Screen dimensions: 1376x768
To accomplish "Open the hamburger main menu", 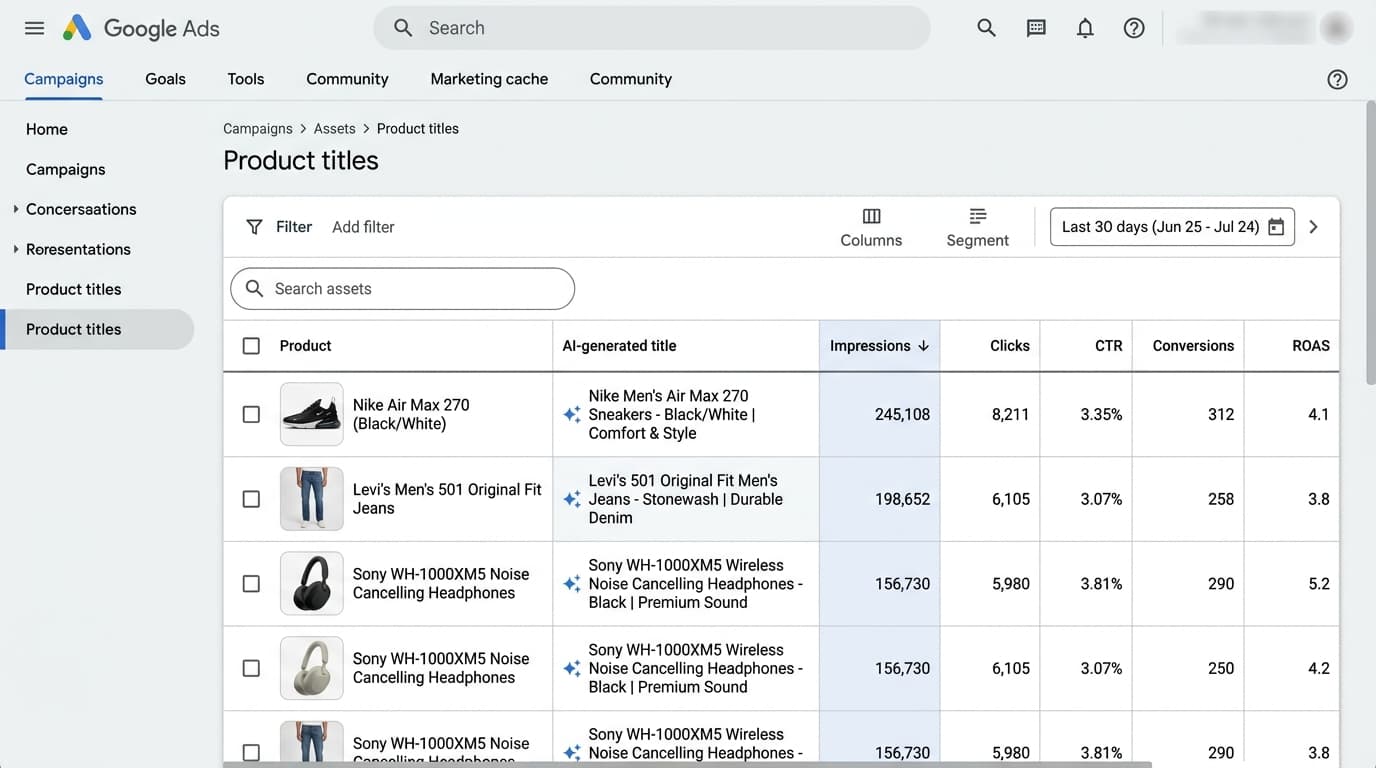I will tap(34, 28).
